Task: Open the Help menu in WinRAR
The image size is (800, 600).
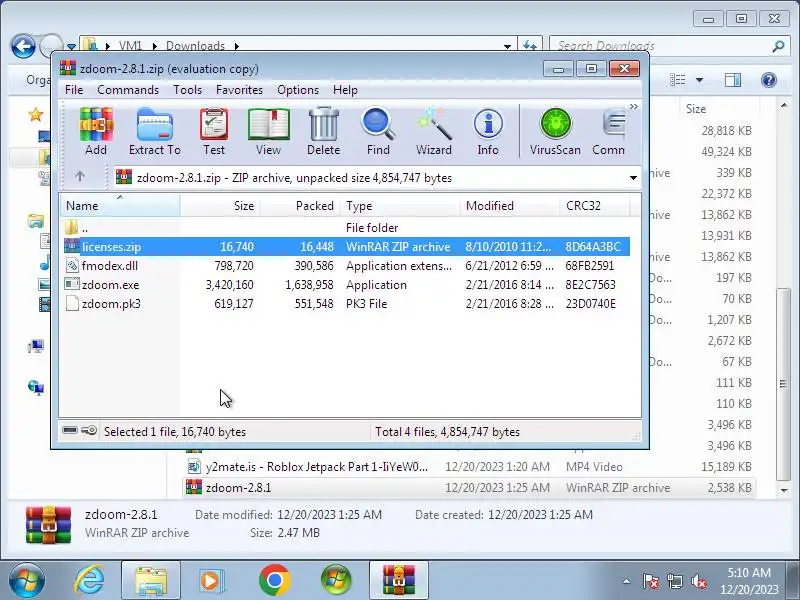Action: (345, 90)
